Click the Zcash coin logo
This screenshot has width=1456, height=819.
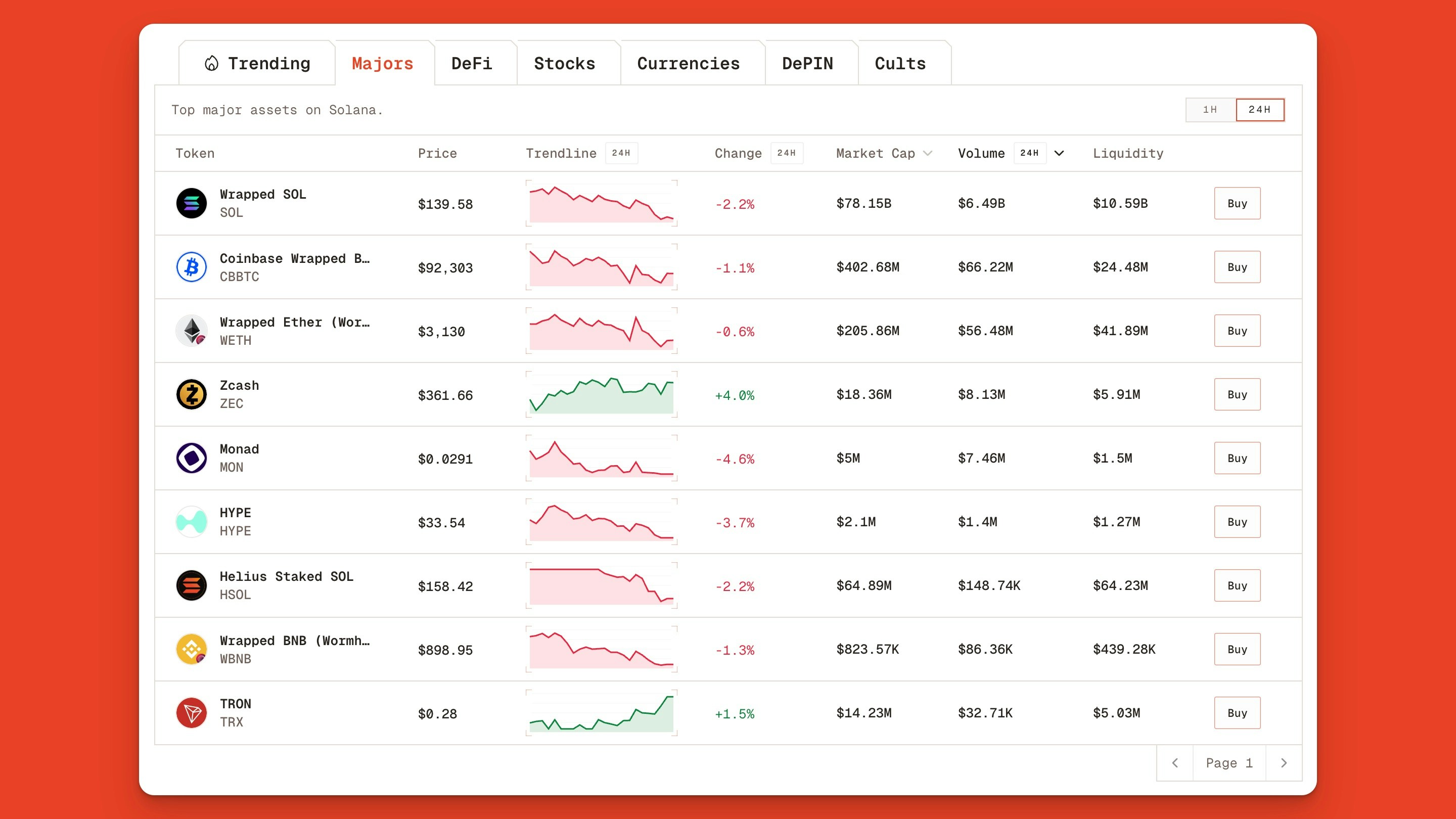192,394
